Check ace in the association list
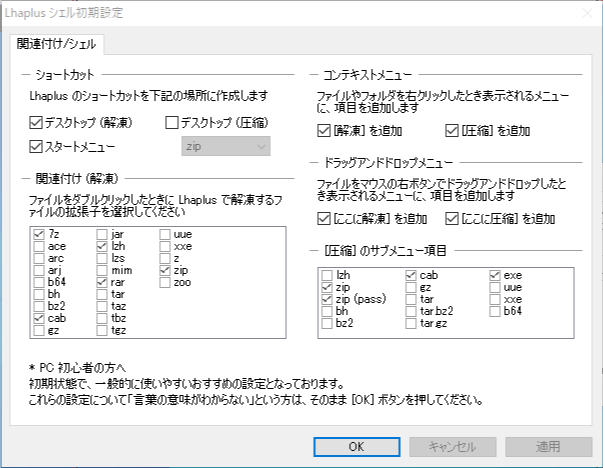The width and height of the screenshot is (603, 468). click(x=39, y=246)
